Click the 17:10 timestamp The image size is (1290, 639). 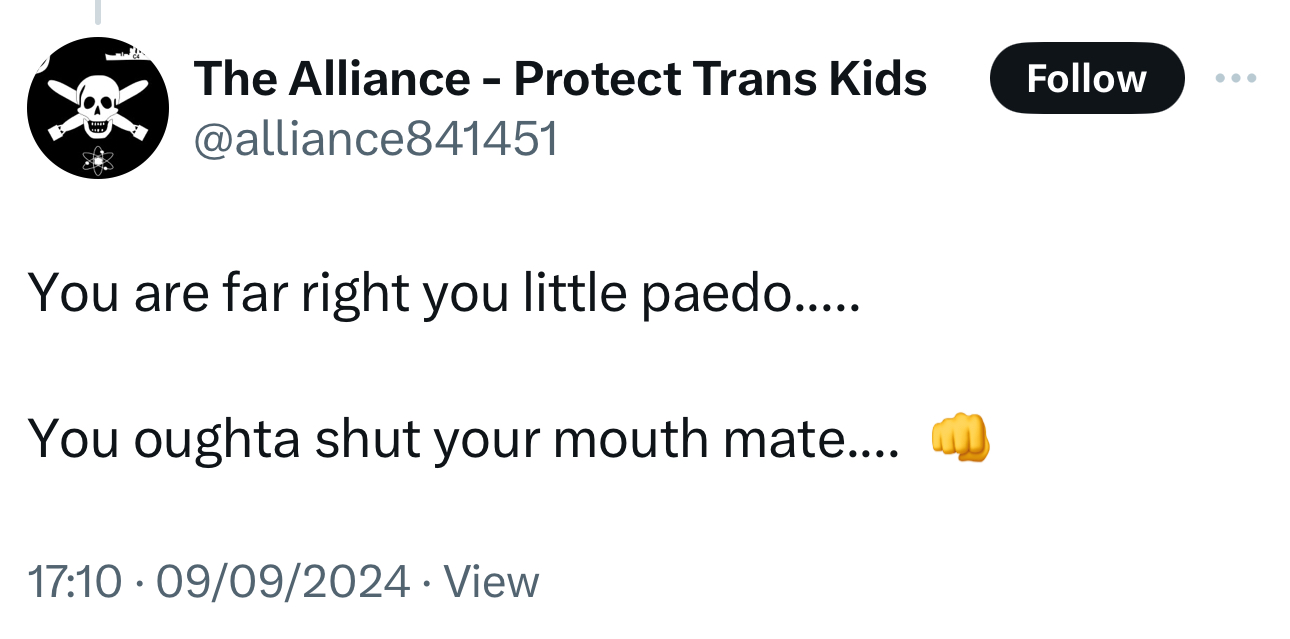point(74,582)
